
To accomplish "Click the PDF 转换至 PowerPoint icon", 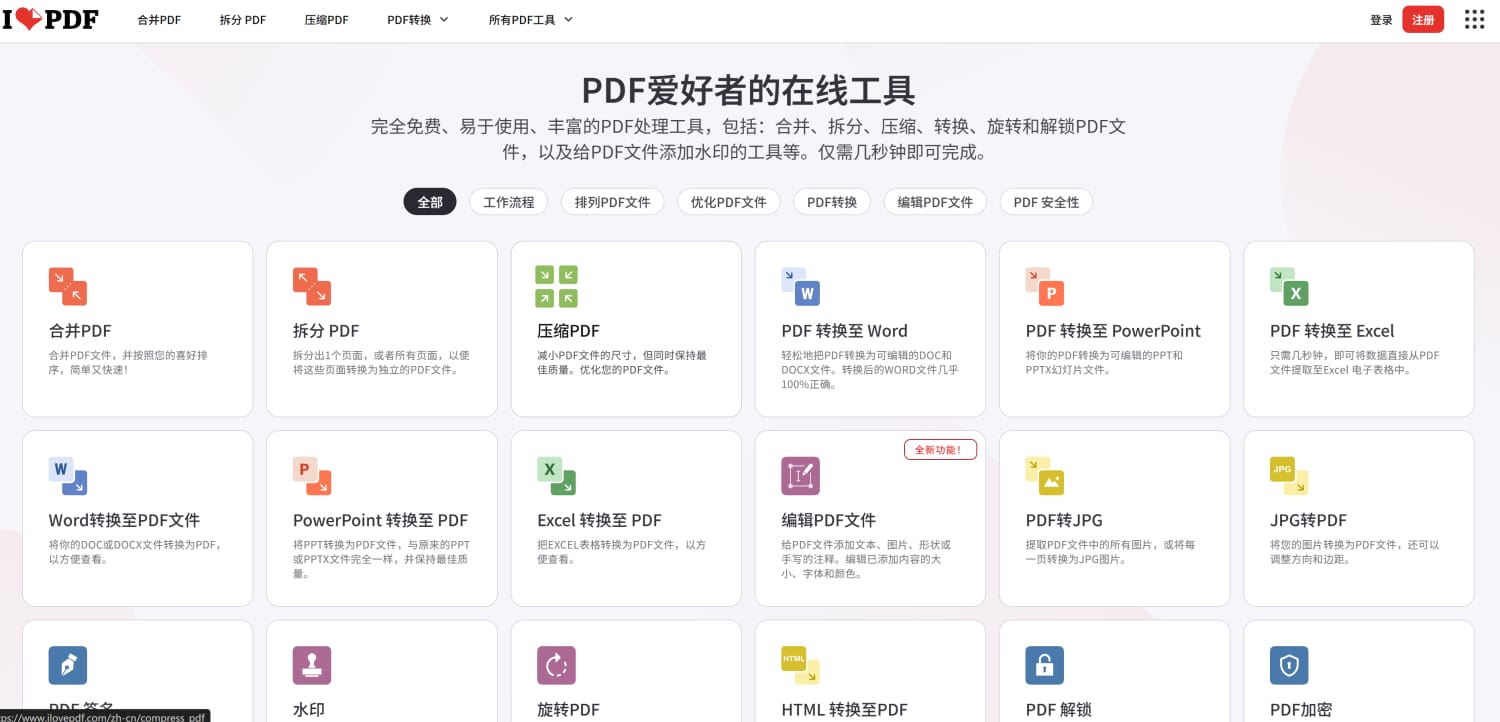I will [x=1045, y=286].
